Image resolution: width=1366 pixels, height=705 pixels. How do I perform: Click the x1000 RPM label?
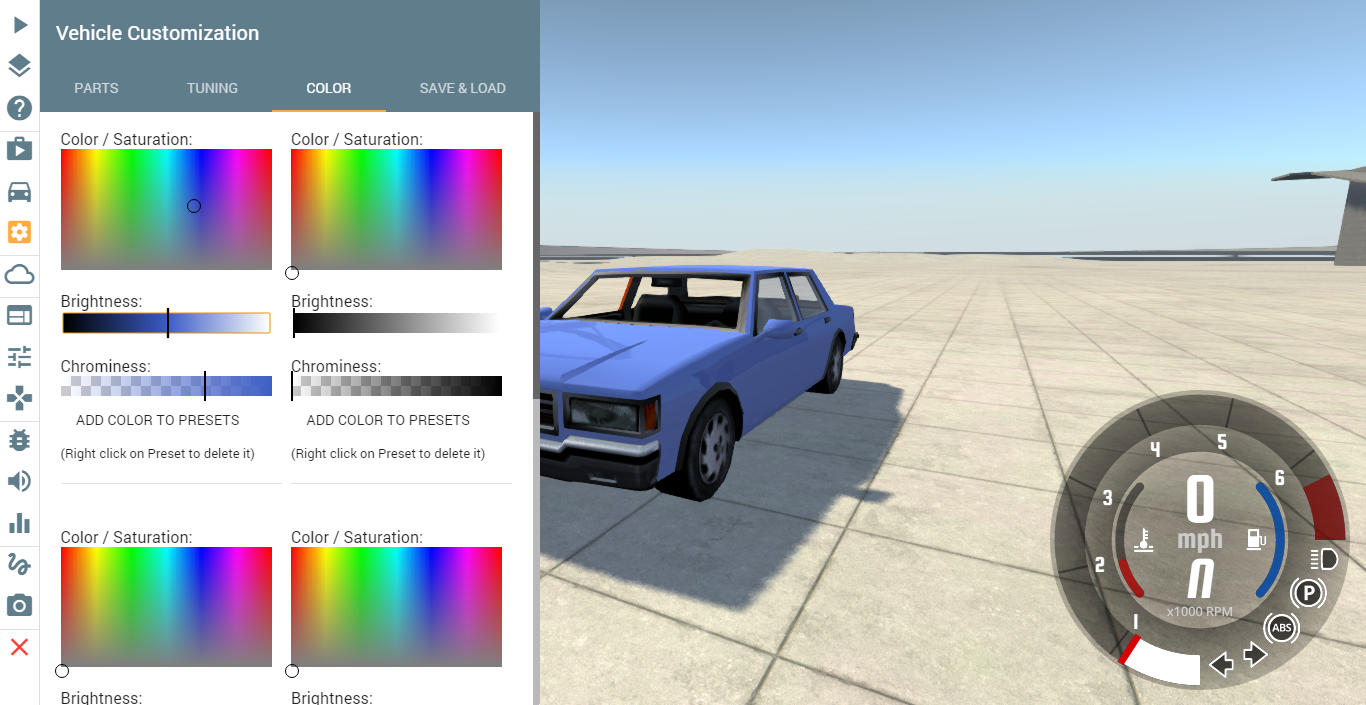click(x=1199, y=611)
